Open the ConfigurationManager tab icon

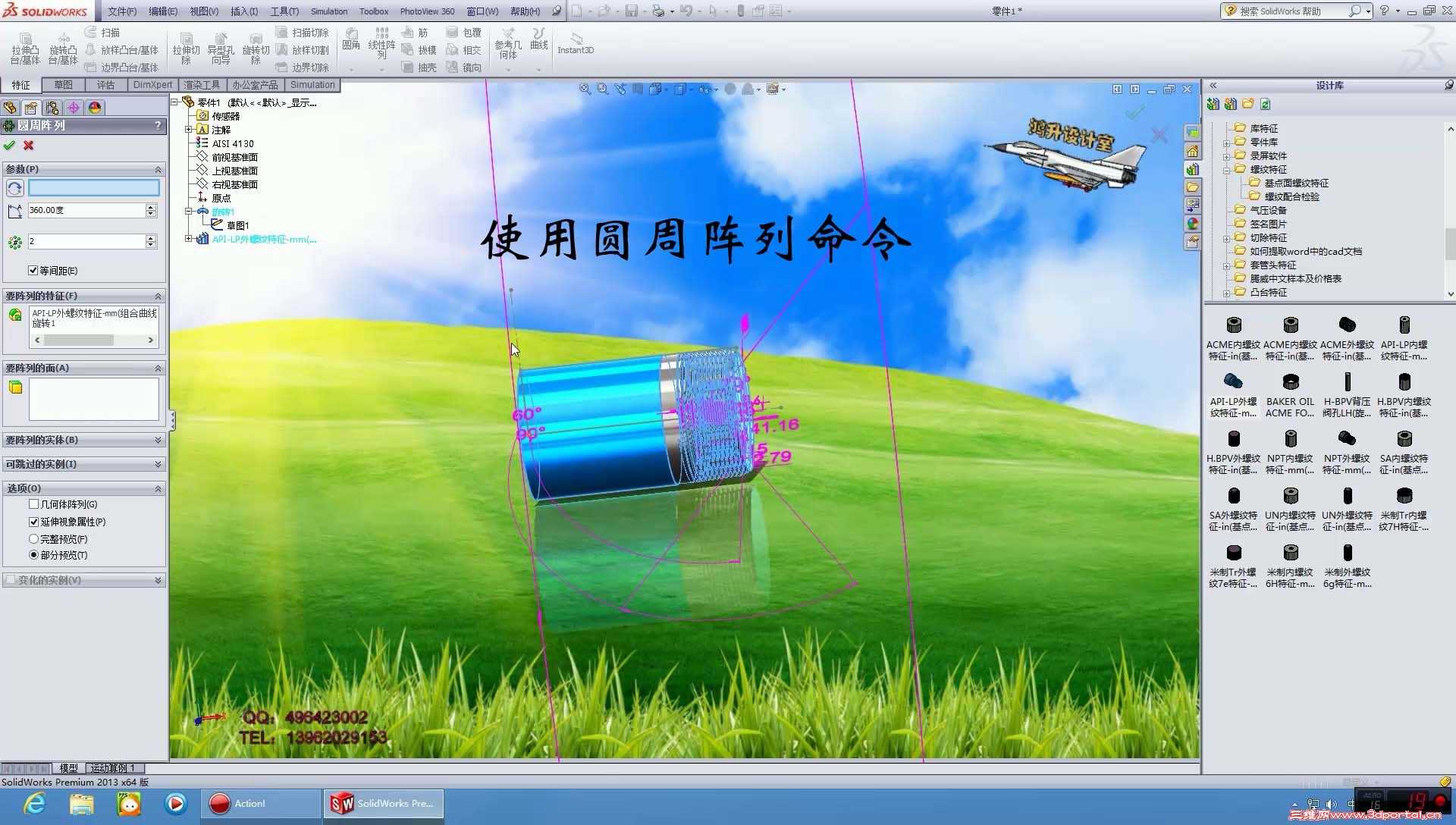tap(52, 108)
